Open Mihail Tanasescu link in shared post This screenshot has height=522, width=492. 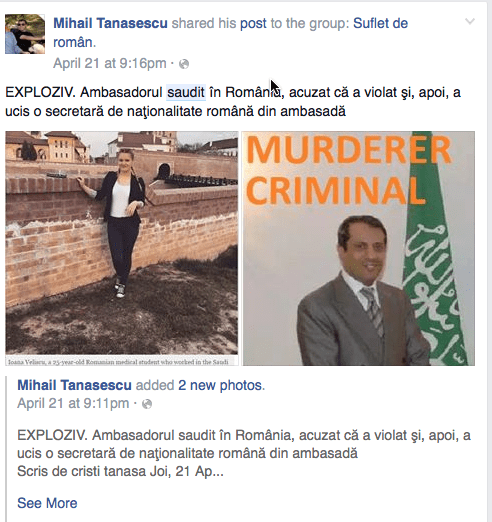(74, 385)
